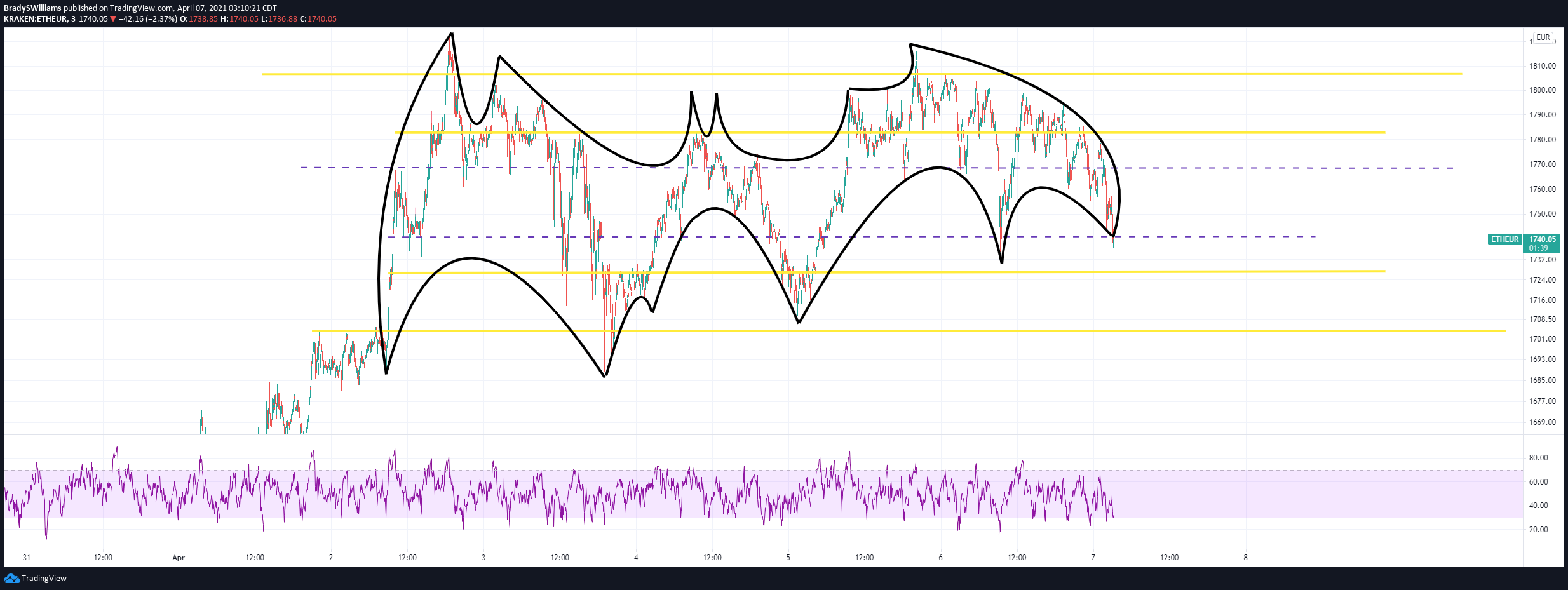The image size is (1568, 590).
Task: Select the yellow horizontal line near 1704
Action: (x=909, y=330)
